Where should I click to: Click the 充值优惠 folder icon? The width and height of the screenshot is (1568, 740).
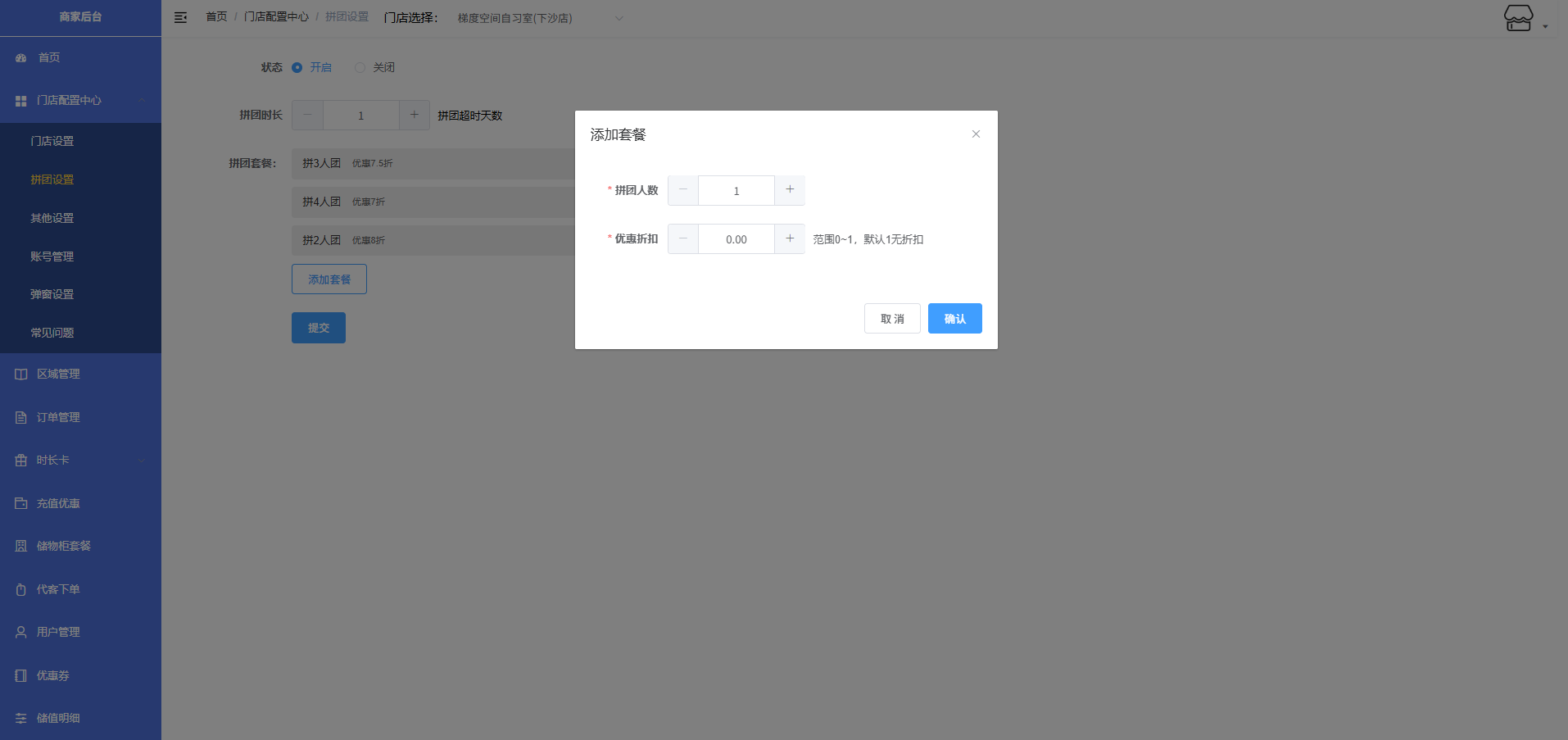click(x=21, y=503)
